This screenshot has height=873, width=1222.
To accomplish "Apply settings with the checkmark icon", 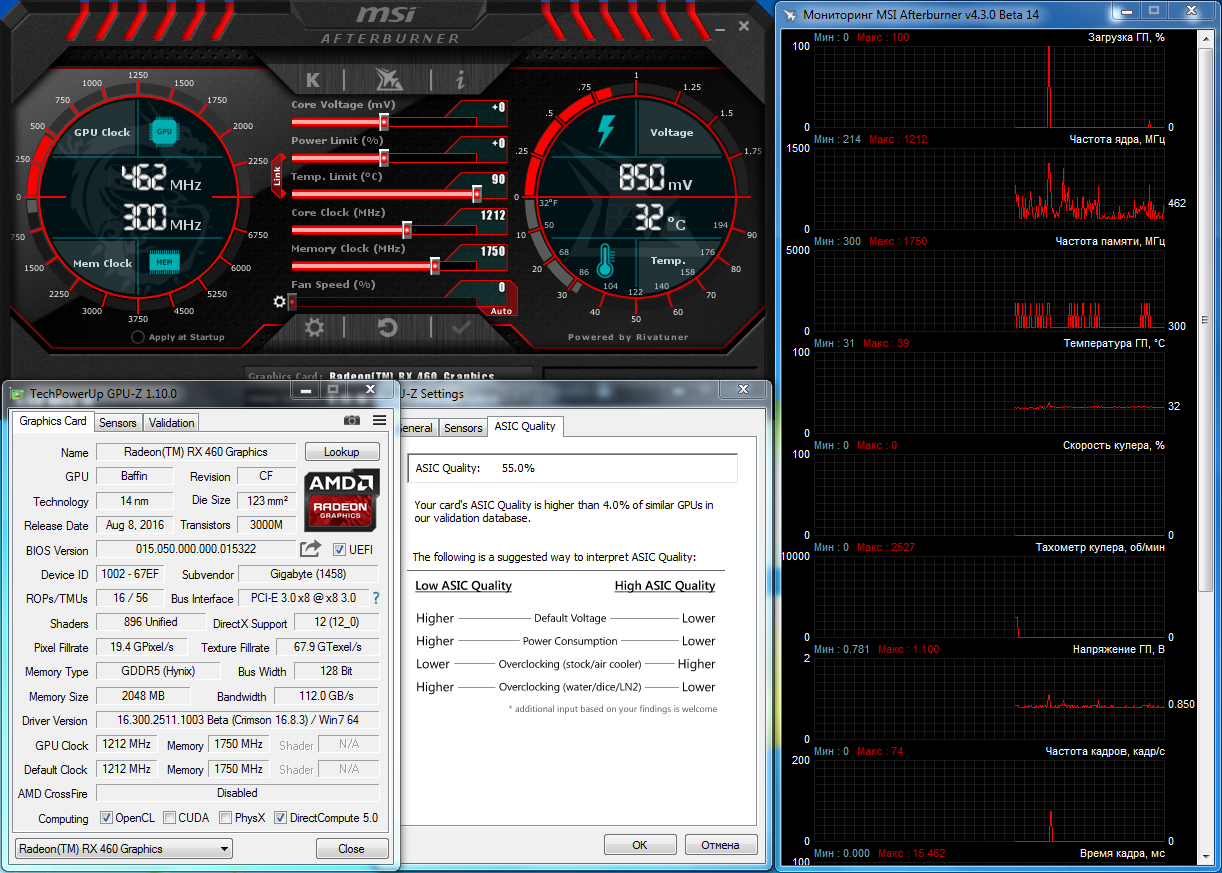I will pos(461,327).
